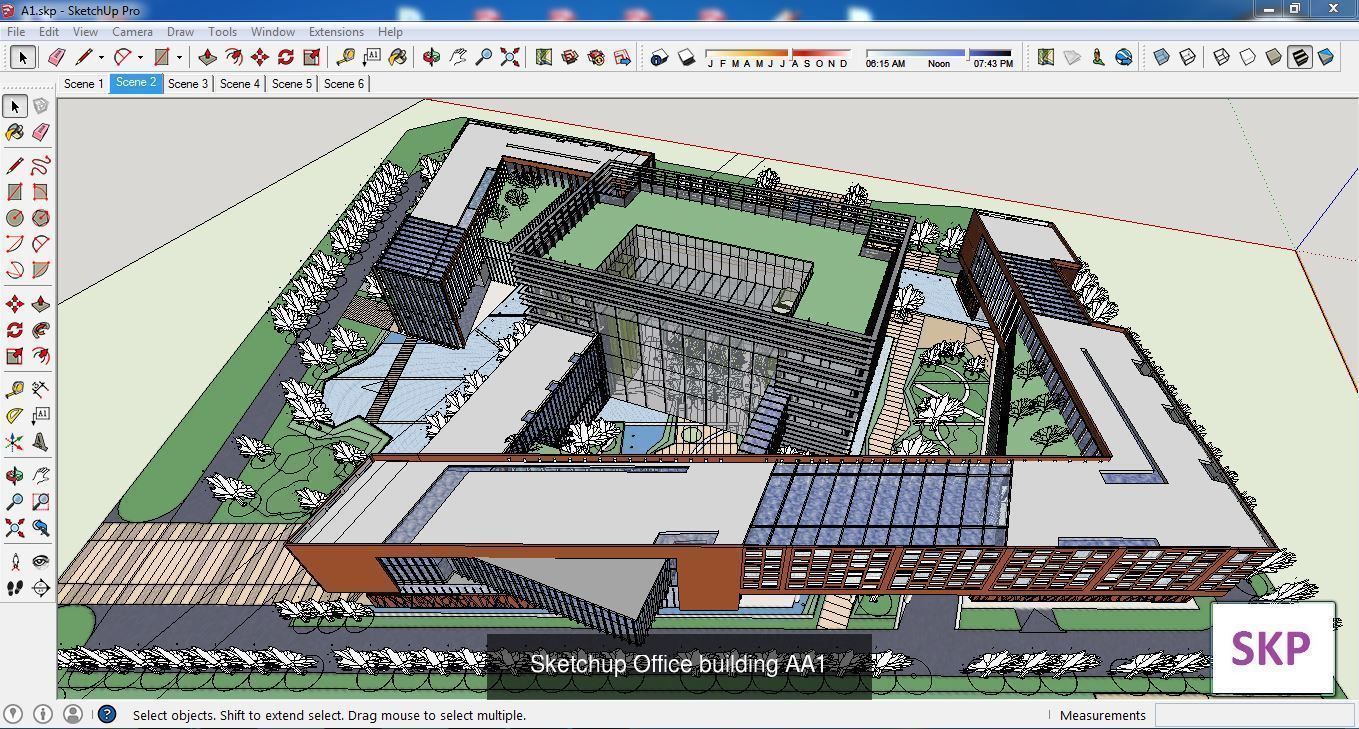Switch to Monochrome style
Image resolution: width=1359 pixels, height=729 pixels.
pos(1326,57)
